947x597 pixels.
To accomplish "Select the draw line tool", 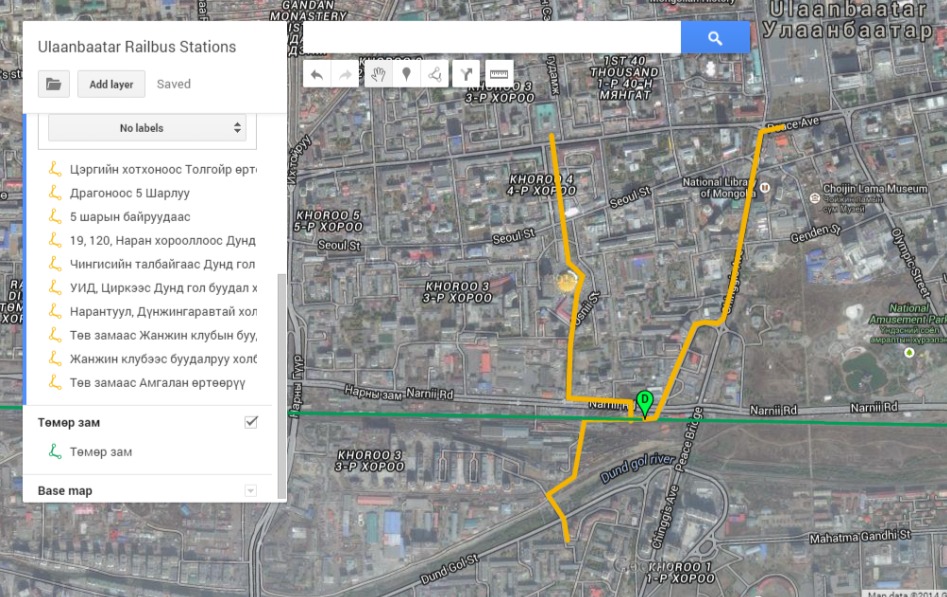I will (435, 74).
